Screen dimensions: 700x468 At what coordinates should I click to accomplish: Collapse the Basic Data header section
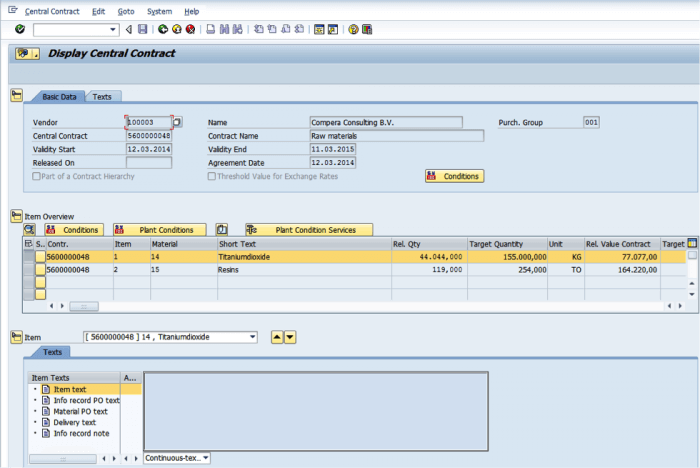17,95
